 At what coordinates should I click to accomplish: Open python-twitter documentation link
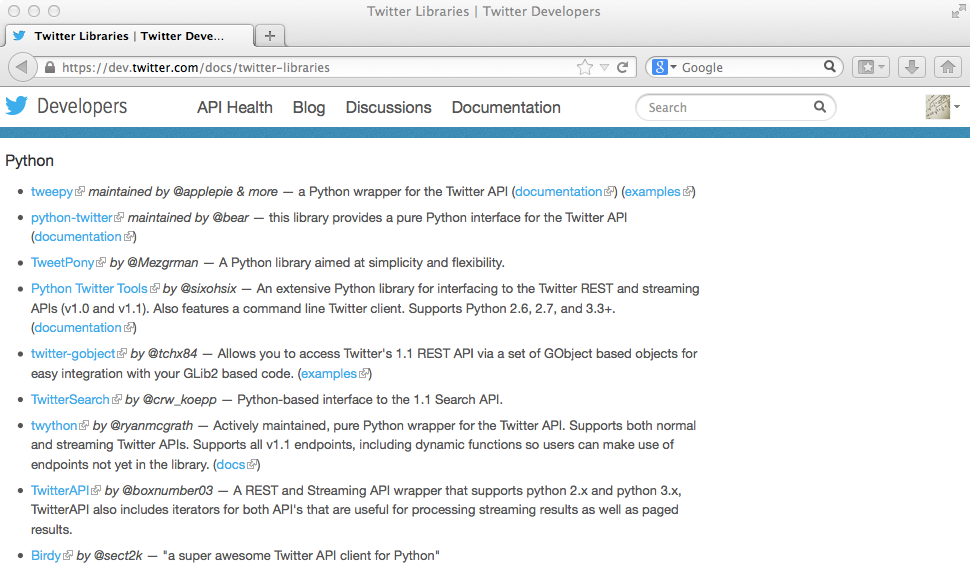click(x=78, y=237)
